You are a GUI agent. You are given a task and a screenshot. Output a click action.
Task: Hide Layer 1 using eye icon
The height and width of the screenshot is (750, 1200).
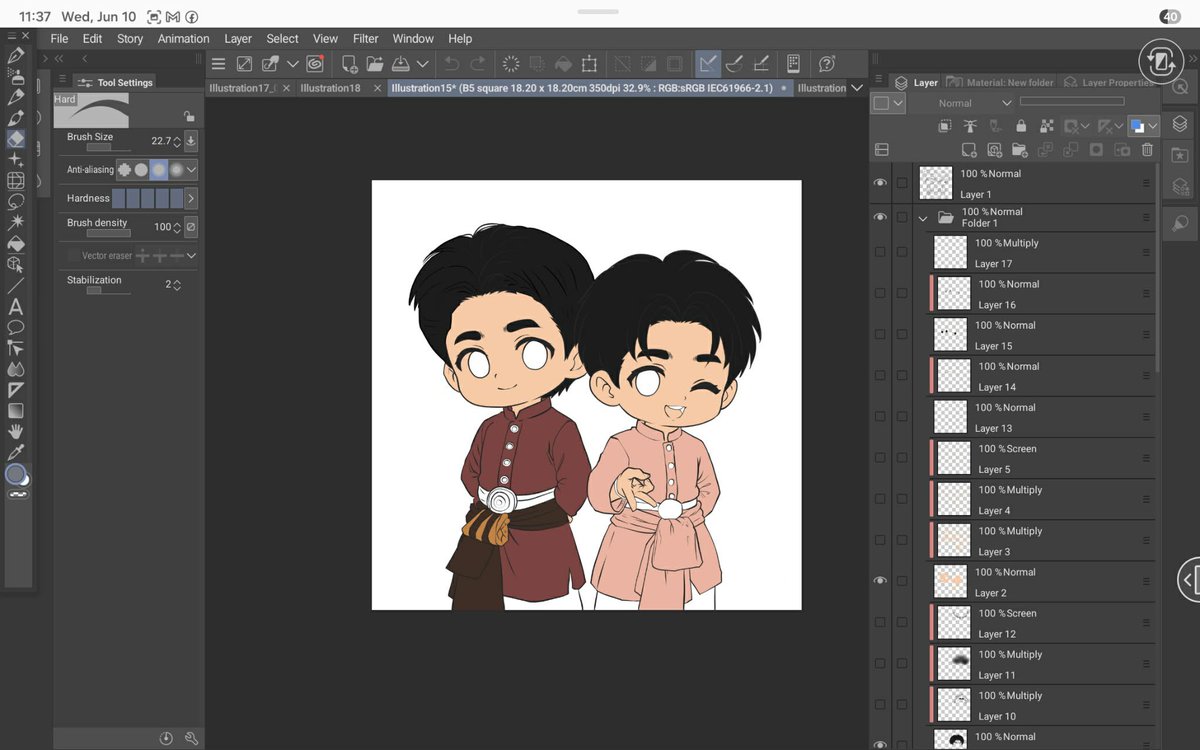click(880, 184)
